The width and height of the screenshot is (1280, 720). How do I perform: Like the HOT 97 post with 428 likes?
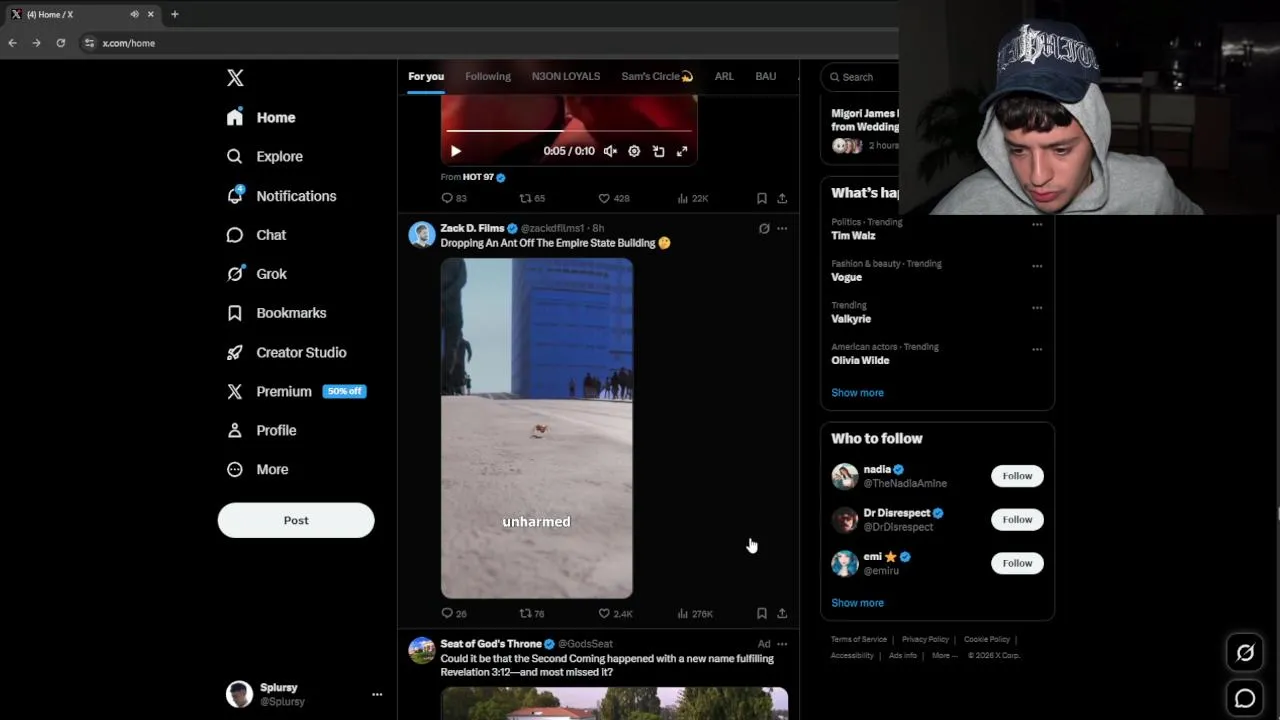point(613,198)
